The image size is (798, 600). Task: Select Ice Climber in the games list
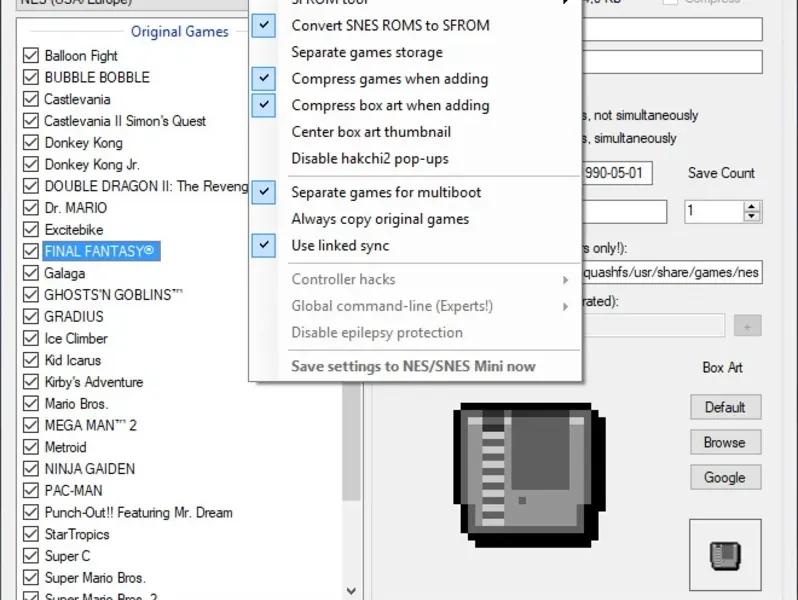(x=76, y=338)
